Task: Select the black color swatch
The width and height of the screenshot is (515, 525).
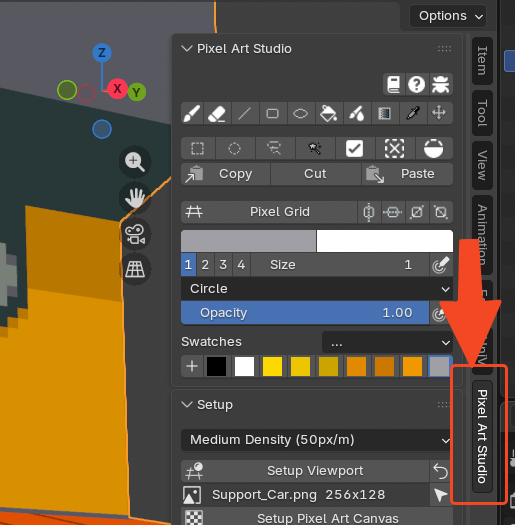Action: 216,366
